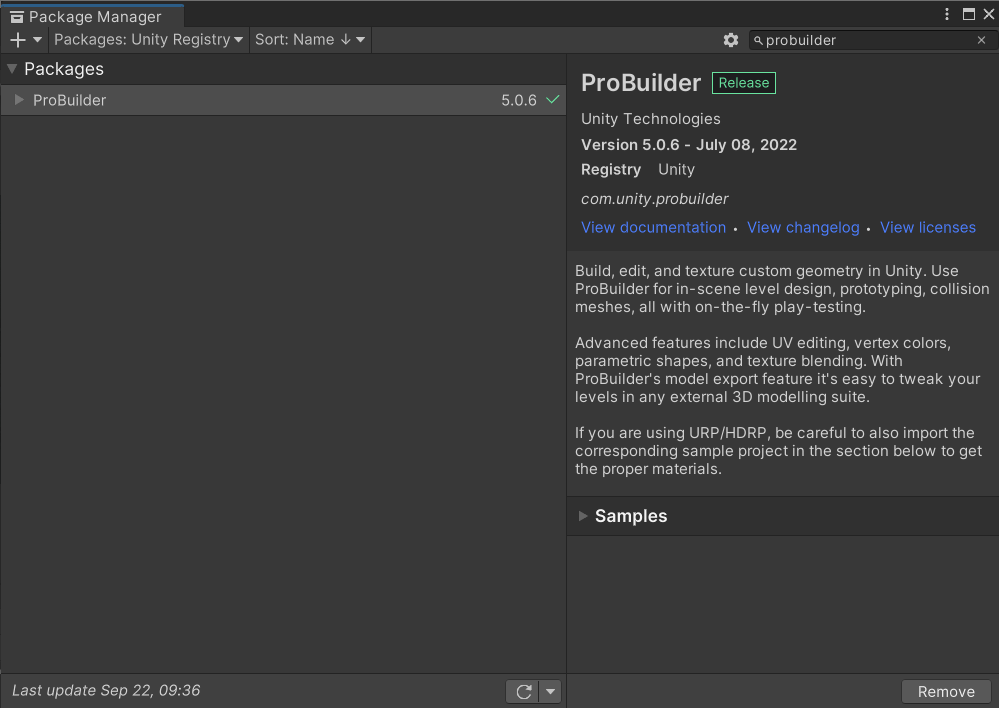Open View documentation link

(653, 228)
